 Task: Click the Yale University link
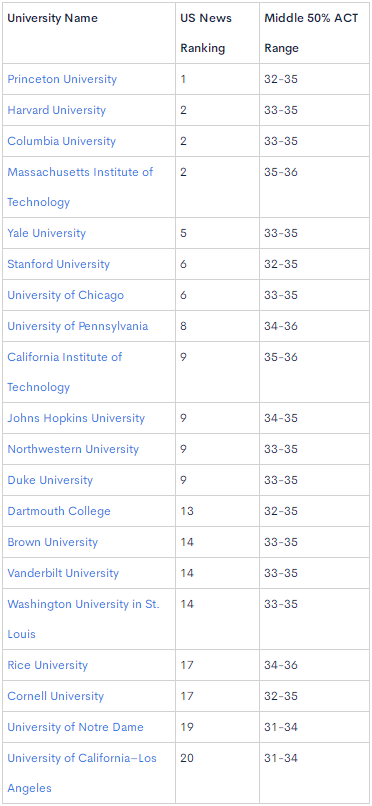click(x=47, y=233)
